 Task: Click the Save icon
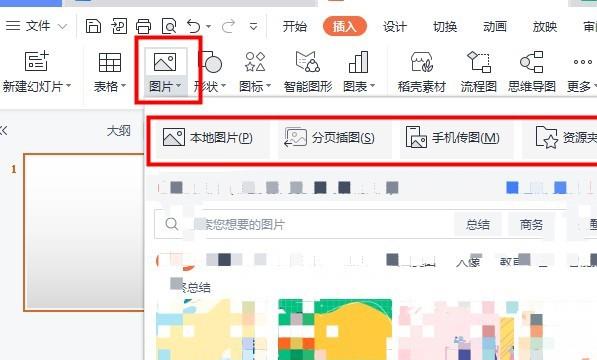coord(93,27)
